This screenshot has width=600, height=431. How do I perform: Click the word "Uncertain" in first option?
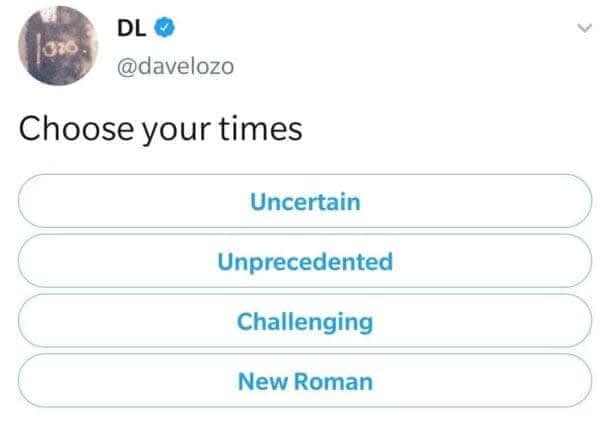click(x=305, y=202)
